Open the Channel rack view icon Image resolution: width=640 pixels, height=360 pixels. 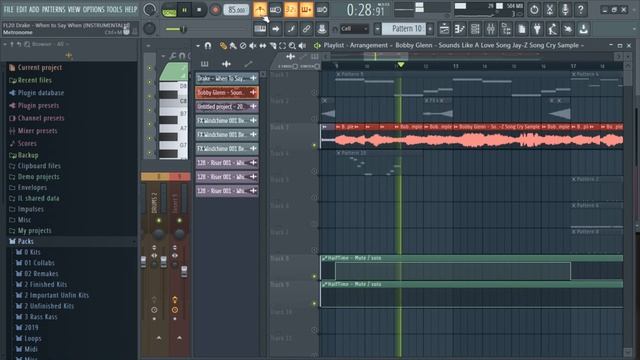475,29
